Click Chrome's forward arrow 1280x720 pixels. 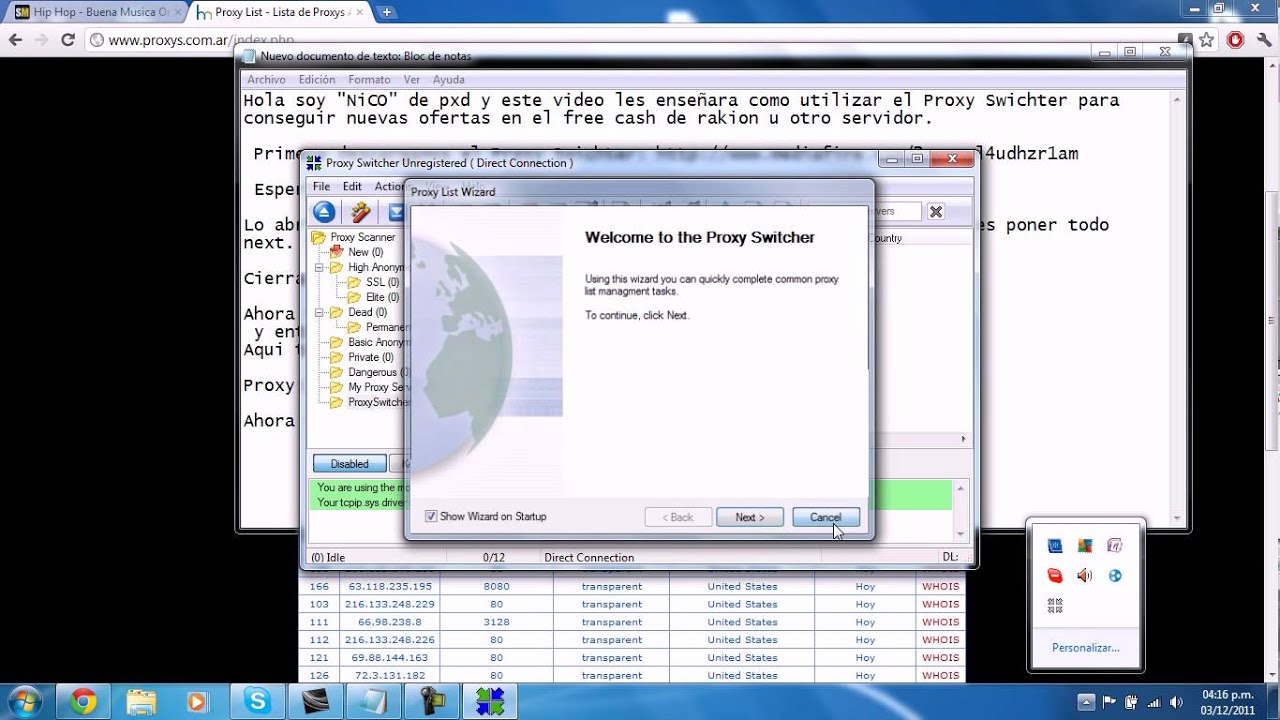pos(41,40)
